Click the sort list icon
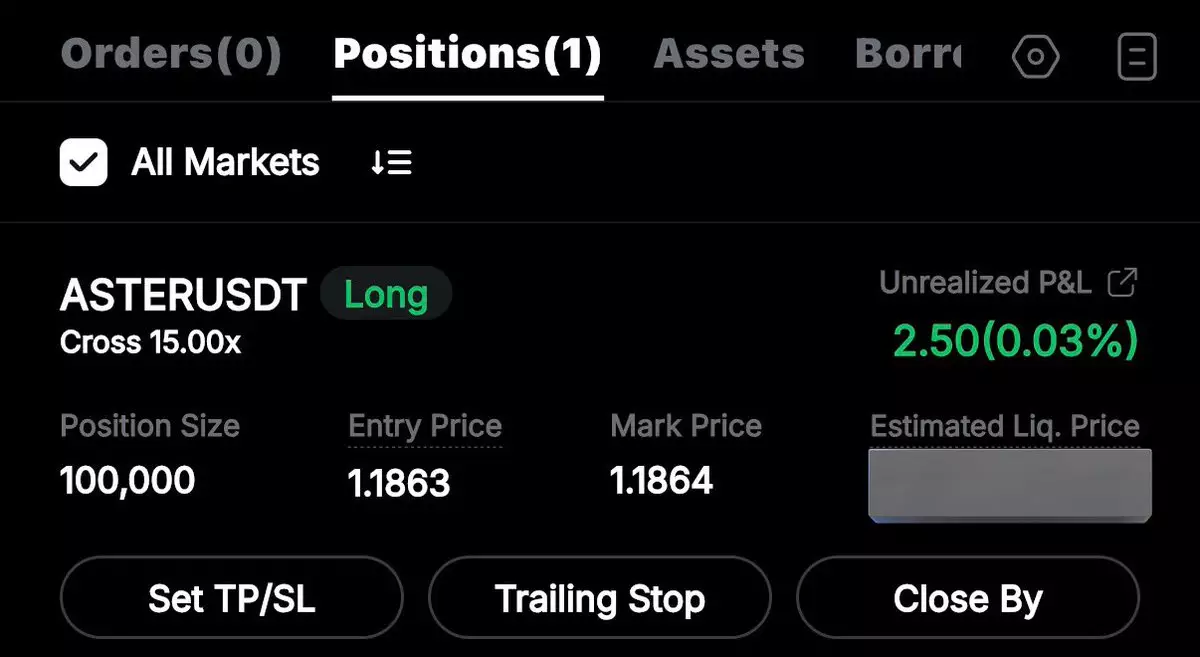The width and height of the screenshot is (1200, 657). click(x=391, y=163)
